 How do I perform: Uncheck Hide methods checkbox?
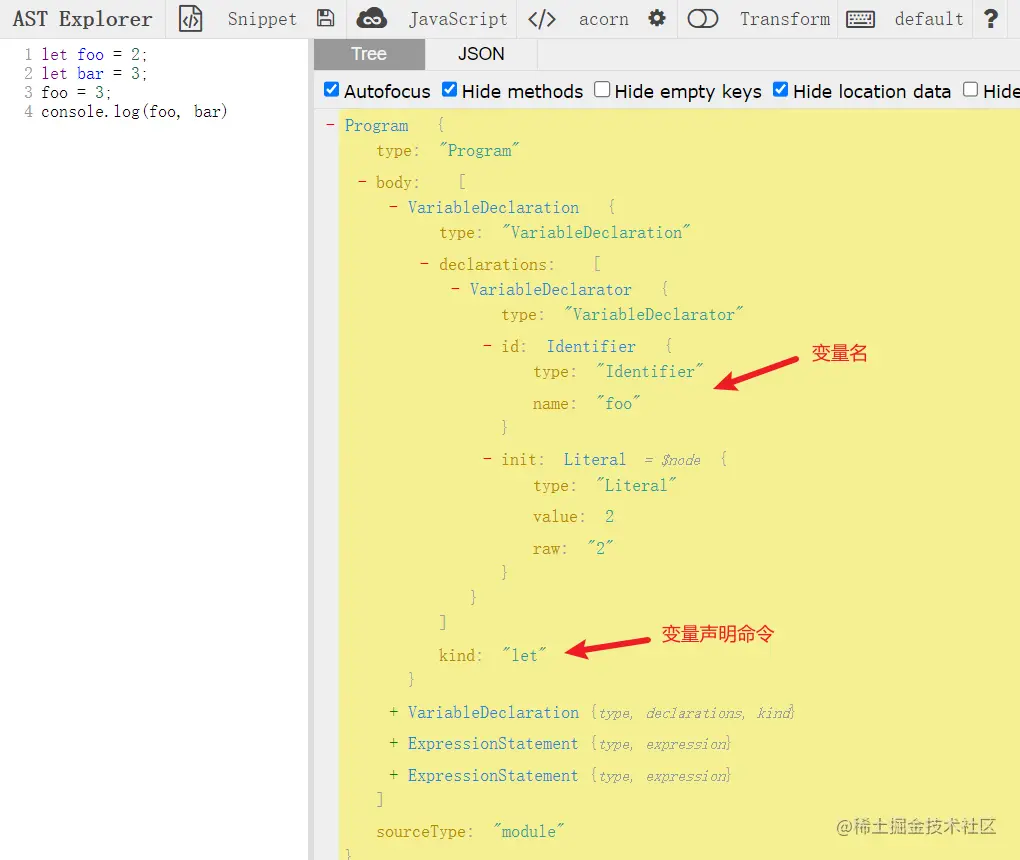point(450,90)
